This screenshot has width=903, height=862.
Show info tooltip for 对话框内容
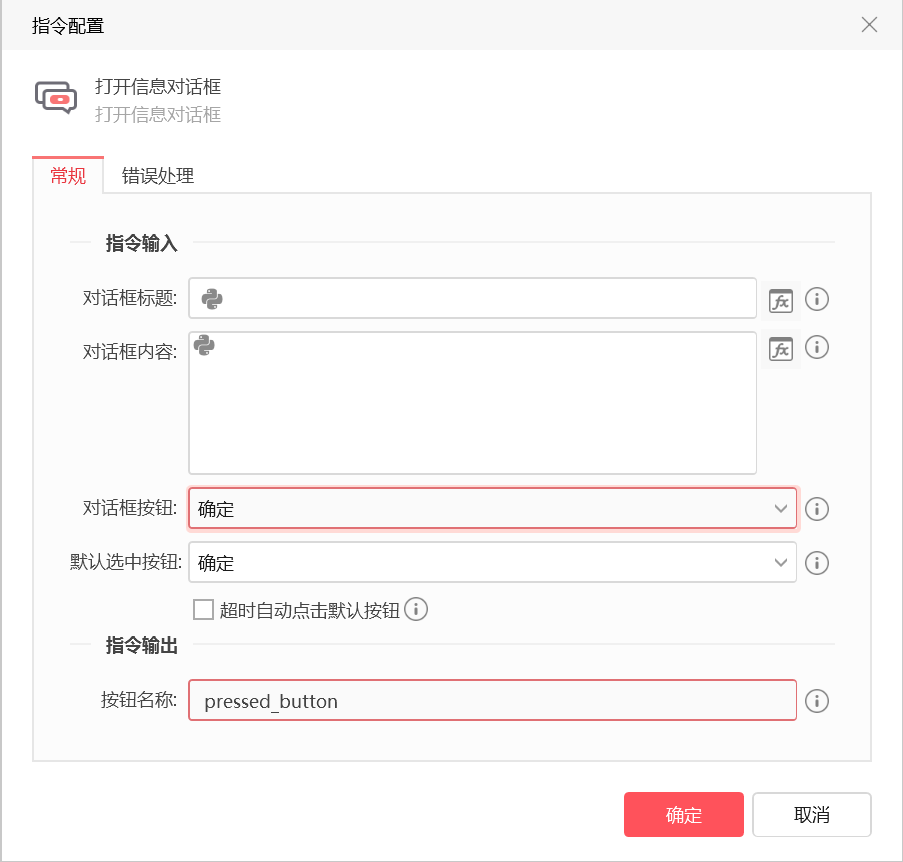(x=817, y=347)
